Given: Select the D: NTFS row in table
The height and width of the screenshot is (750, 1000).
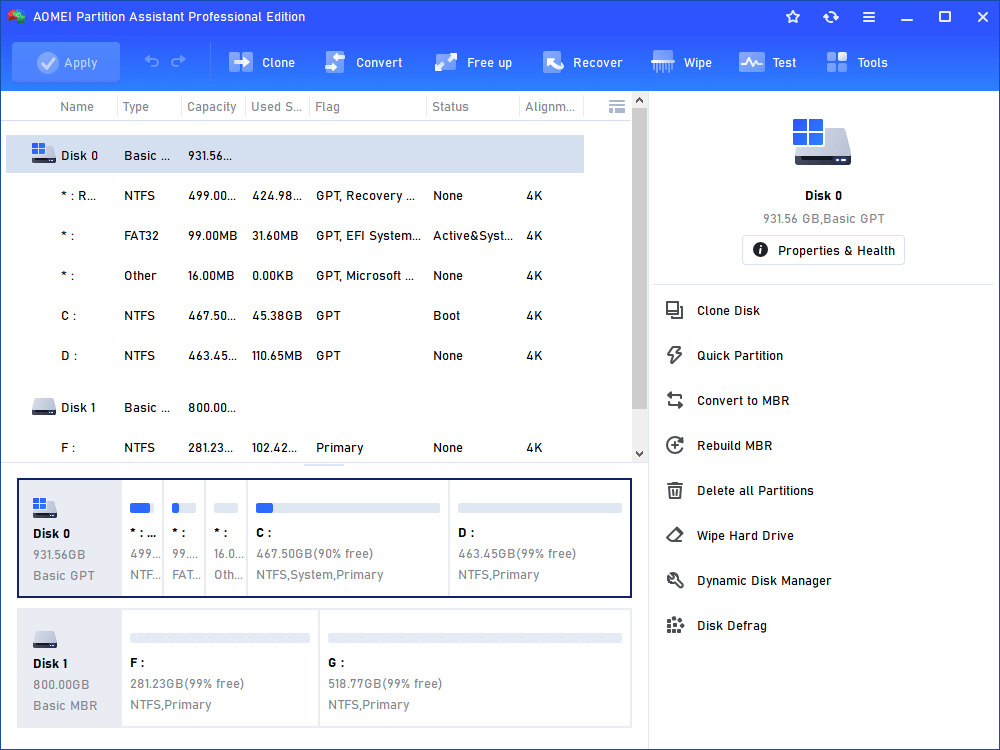Looking at the screenshot, I should point(295,356).
